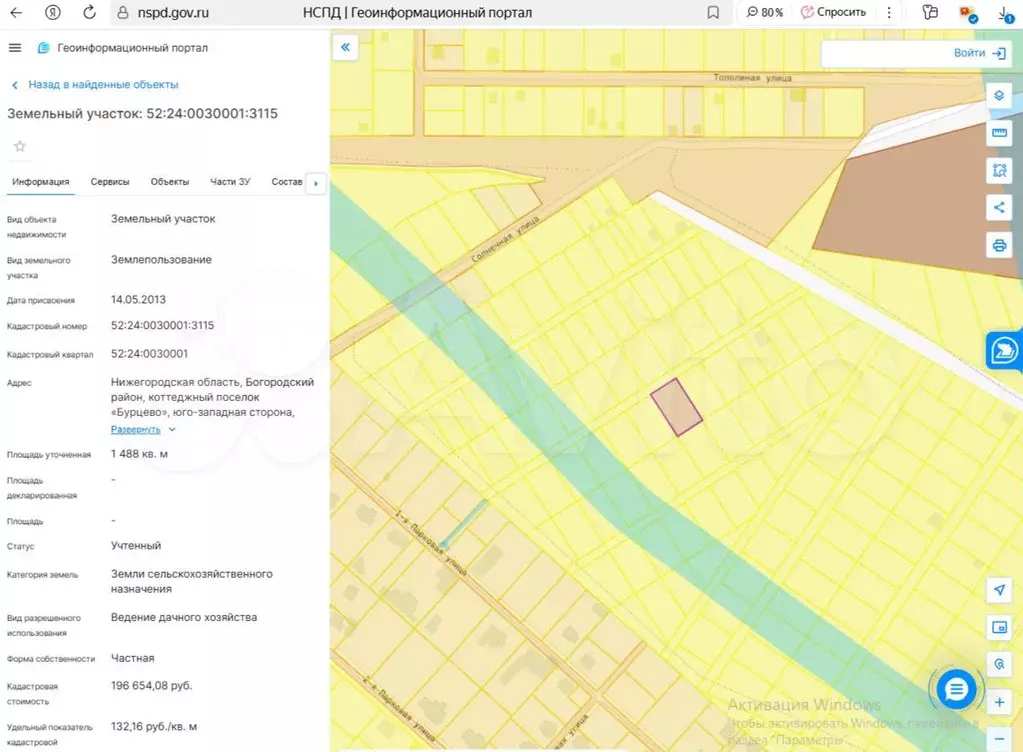Toggle the overview map icon
Screen dimensions: 1023x752
tap(999, 627)
